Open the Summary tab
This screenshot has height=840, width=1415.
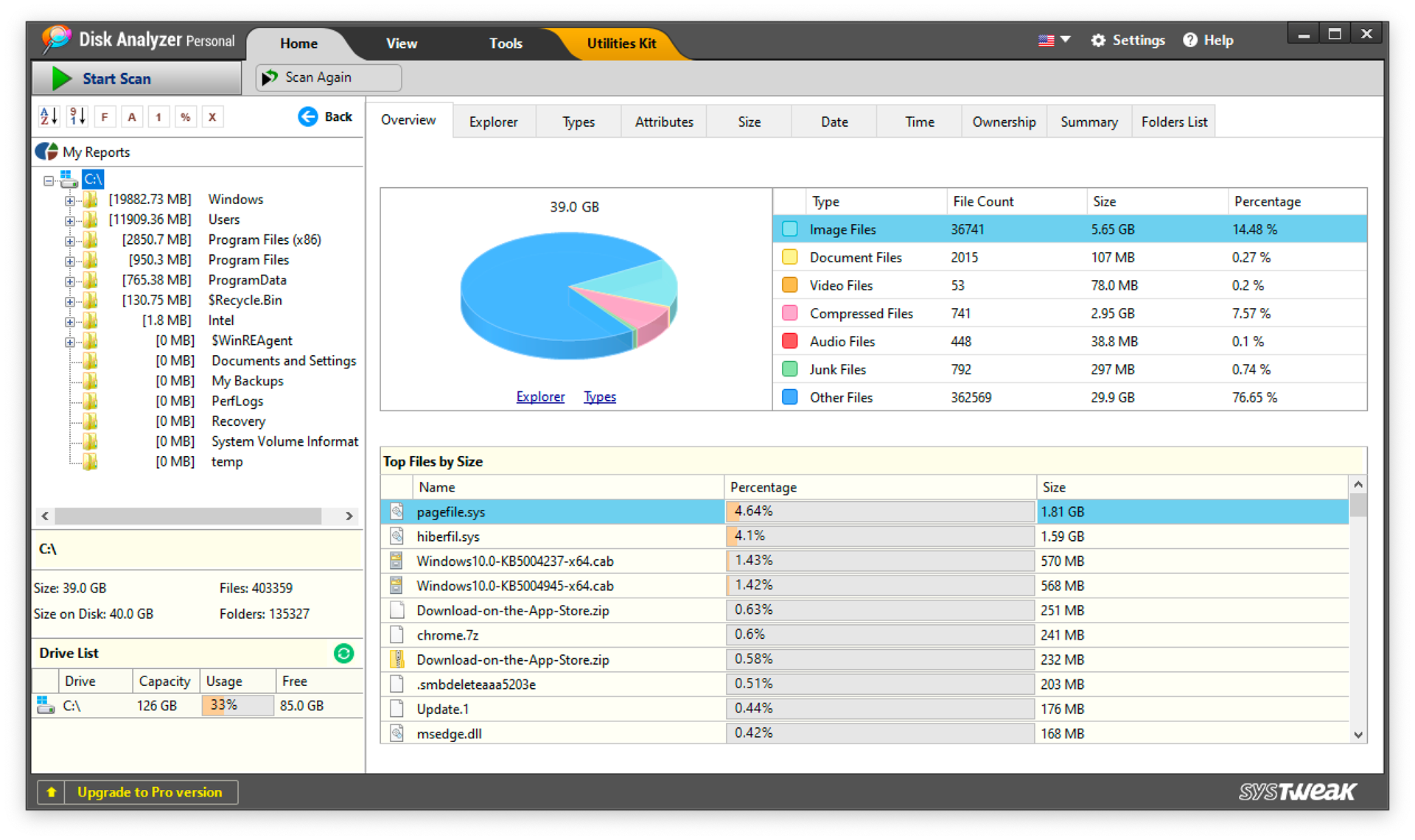1089,122
